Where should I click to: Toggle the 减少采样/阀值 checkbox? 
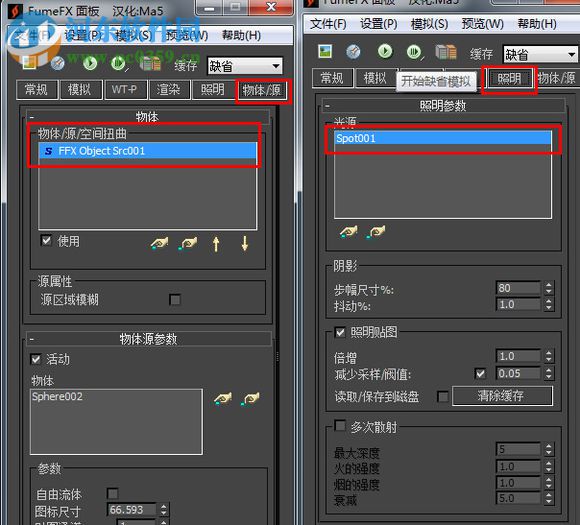pos(480,374)
